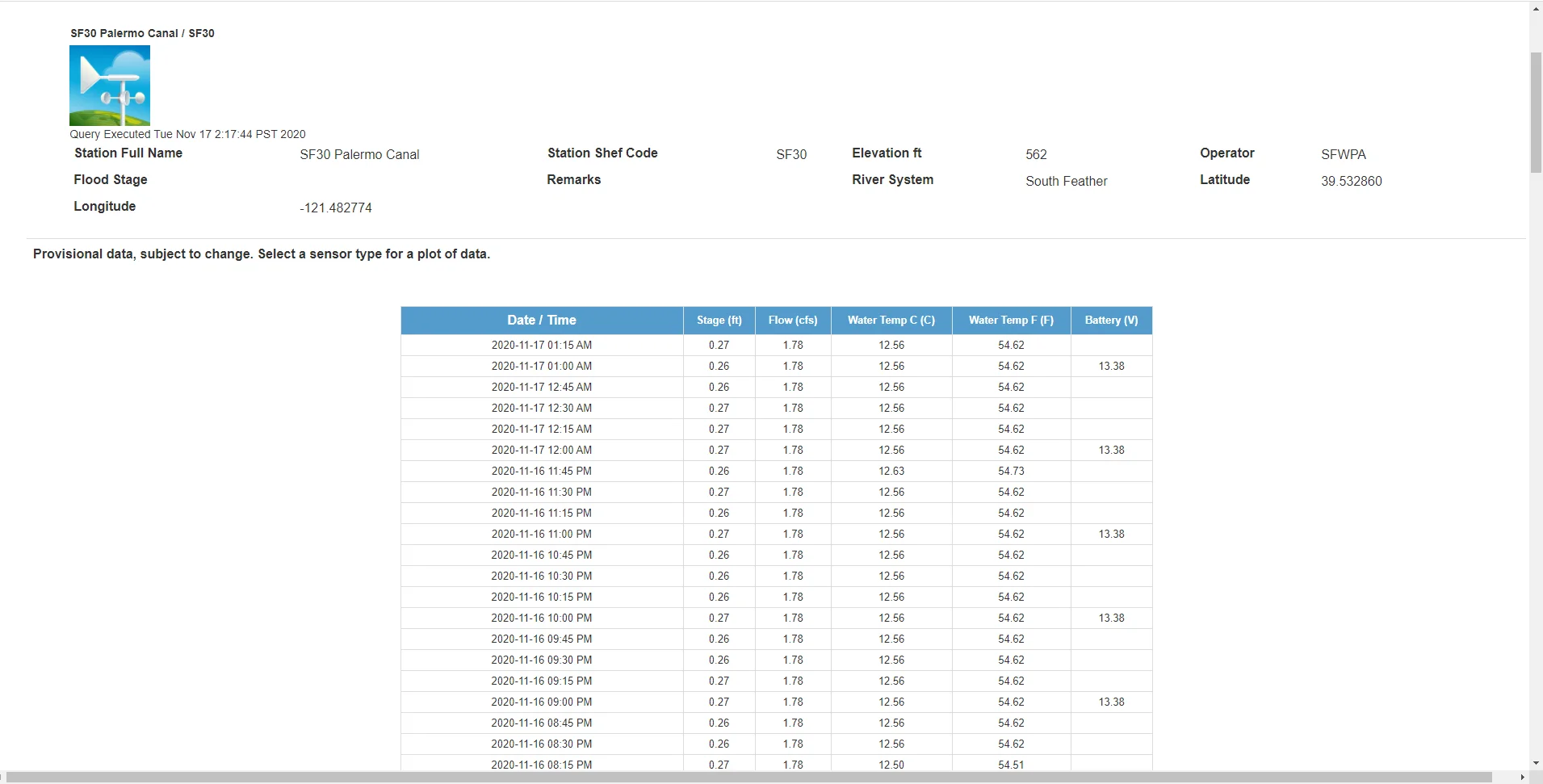Click water temp C value 12.63
The height and width of the screenshot is (784, 1543).
click(x=891, y=471)
